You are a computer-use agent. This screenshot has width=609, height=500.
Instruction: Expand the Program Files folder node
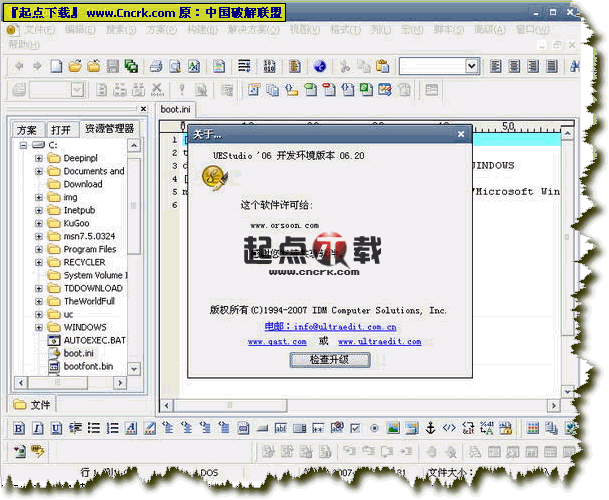click(39, 249)
